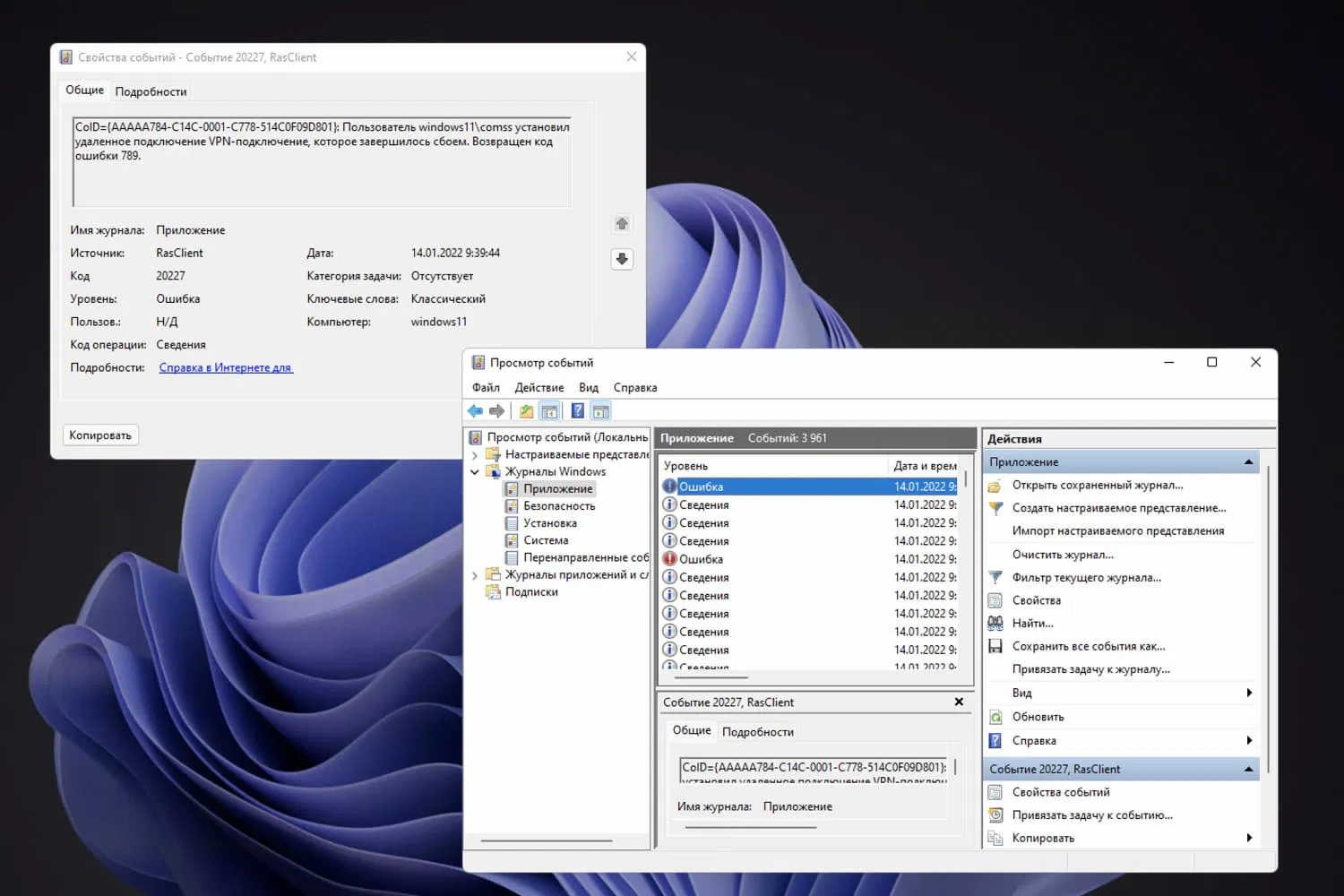The image size is (1344, 896).
Task: Go back using the blue toolbar arrow
Action: 475,411
